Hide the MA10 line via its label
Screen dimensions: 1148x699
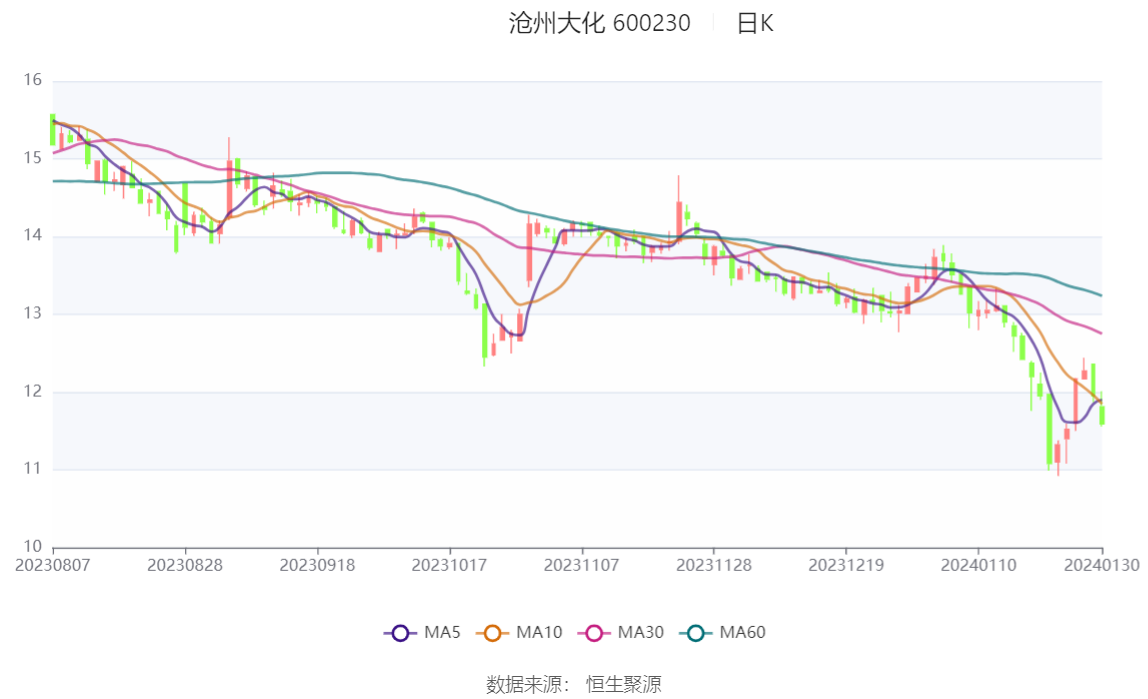pos(539,632)
